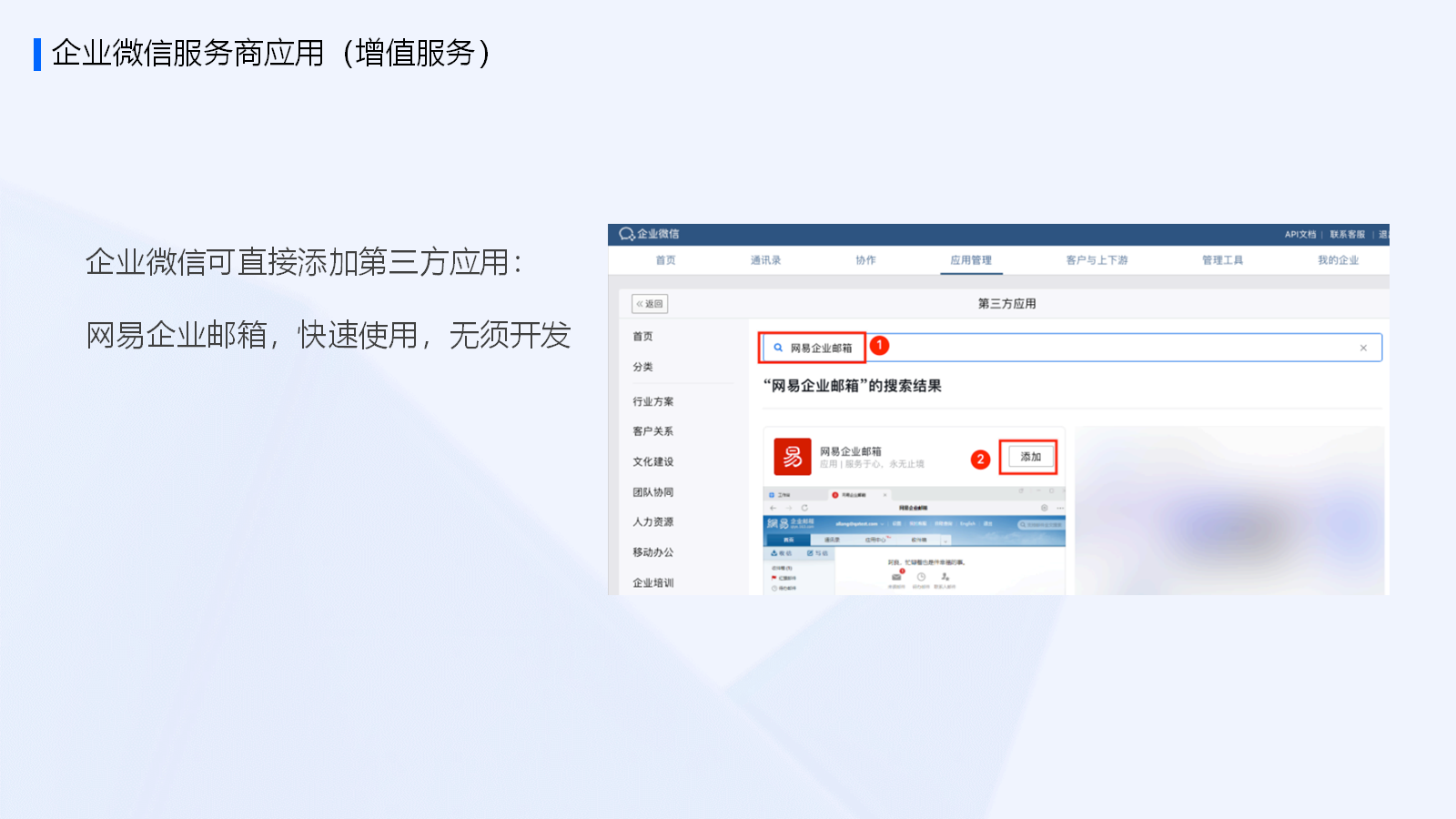
Task: Switch to the 协作 tab
Action: click(x=865, y=260)
